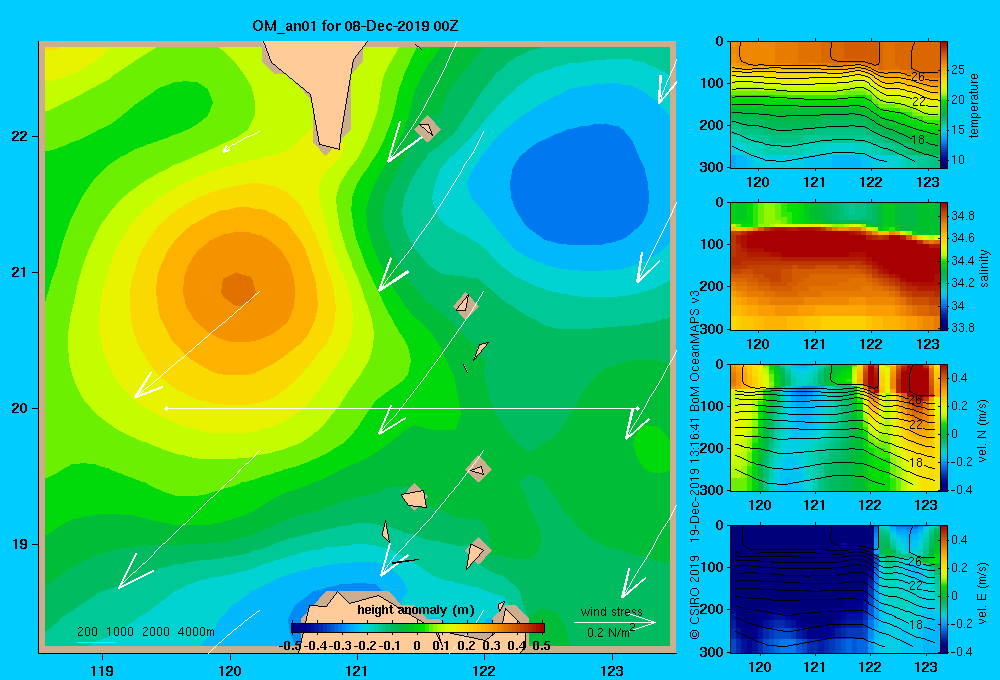Click the vertical 'salinity' axis label
Image resolution: width=1000 pixels, height=680 pixels.
click(x=984, y=268)
